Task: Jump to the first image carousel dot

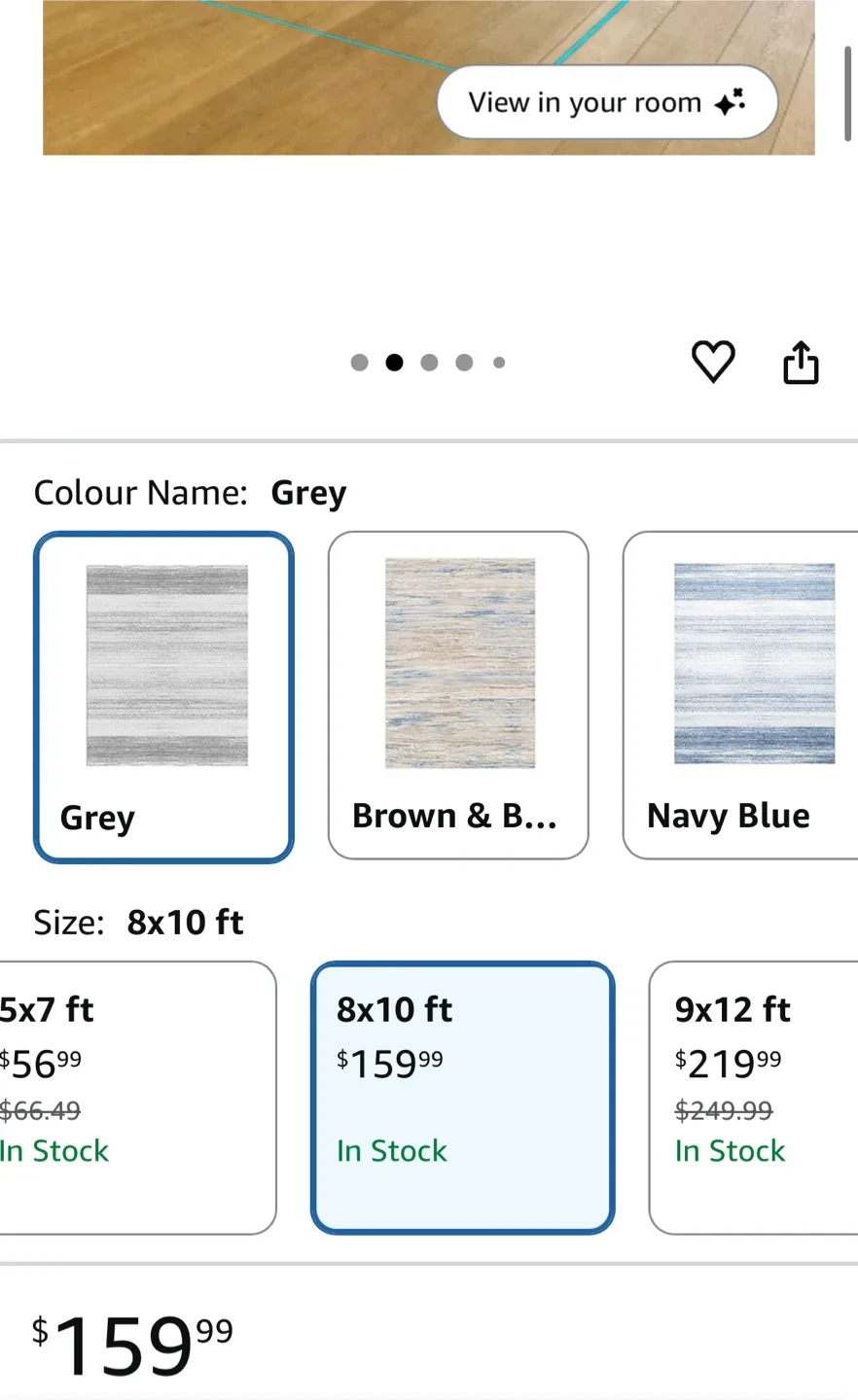Action: point(359,362)
